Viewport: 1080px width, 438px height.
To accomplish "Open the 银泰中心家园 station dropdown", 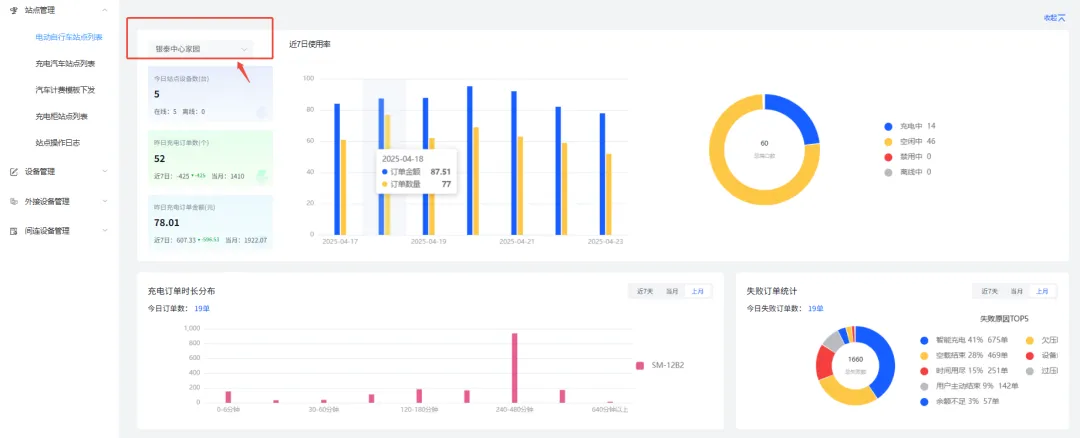I will pos(201,48).
